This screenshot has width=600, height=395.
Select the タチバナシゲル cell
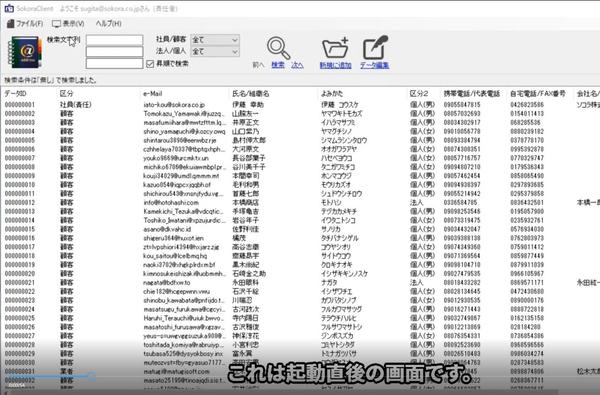click(339, 238)
